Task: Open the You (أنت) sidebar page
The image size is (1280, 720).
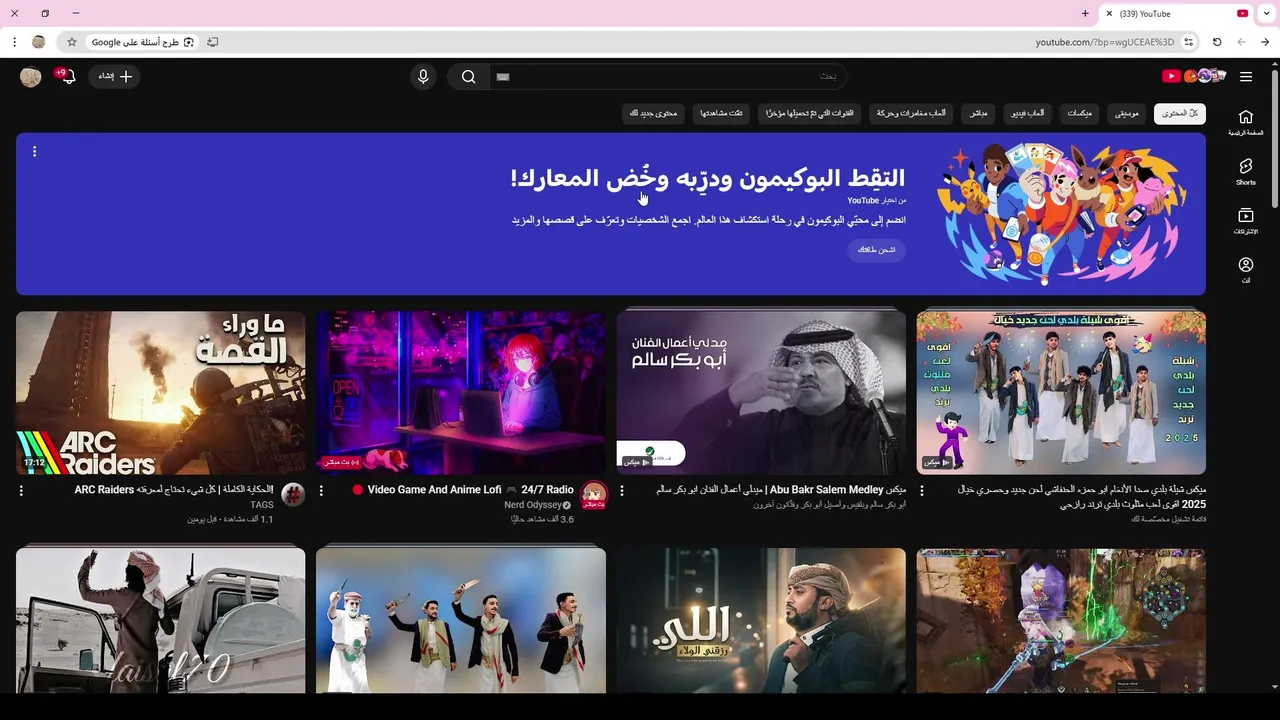Action: pos(1245,270)
